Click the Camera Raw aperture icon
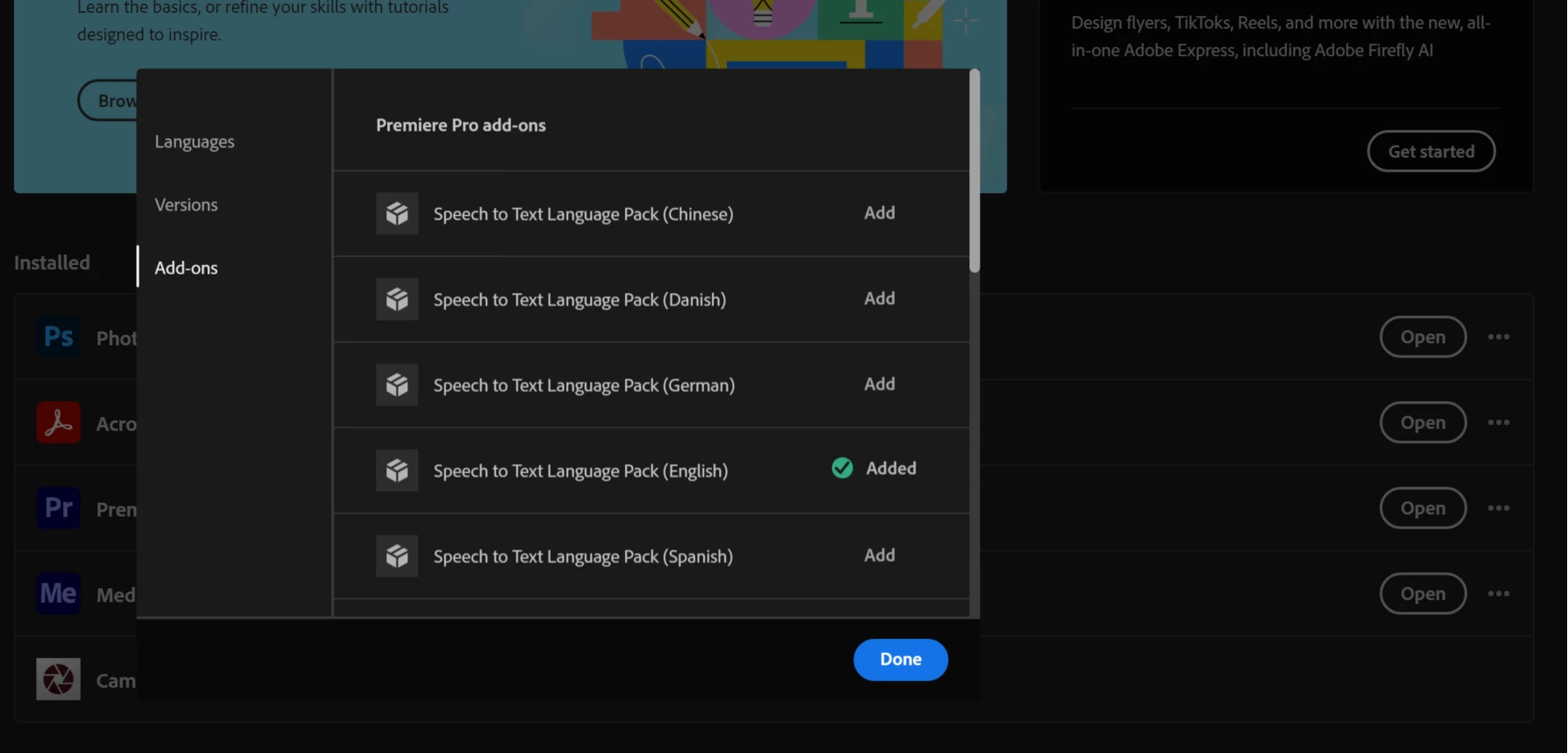This screenshot has width=1568, height=753. [58, 679]
